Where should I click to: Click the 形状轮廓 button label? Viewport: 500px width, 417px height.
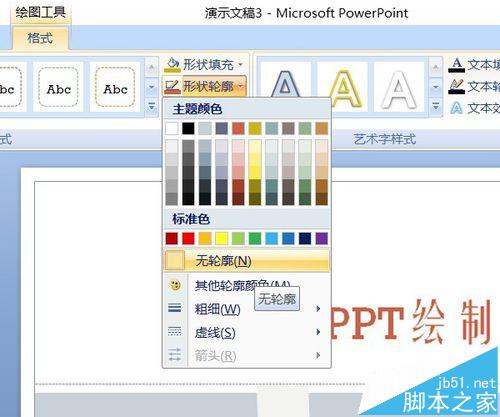208,87
